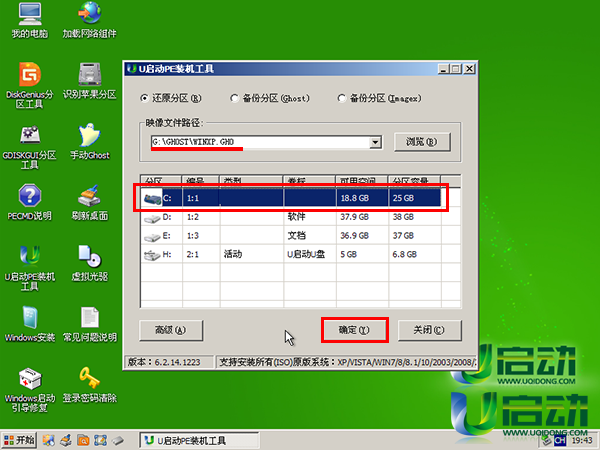Select 还原分区 radio option
Screen dimensions: 600x450
tap(145, 98)
